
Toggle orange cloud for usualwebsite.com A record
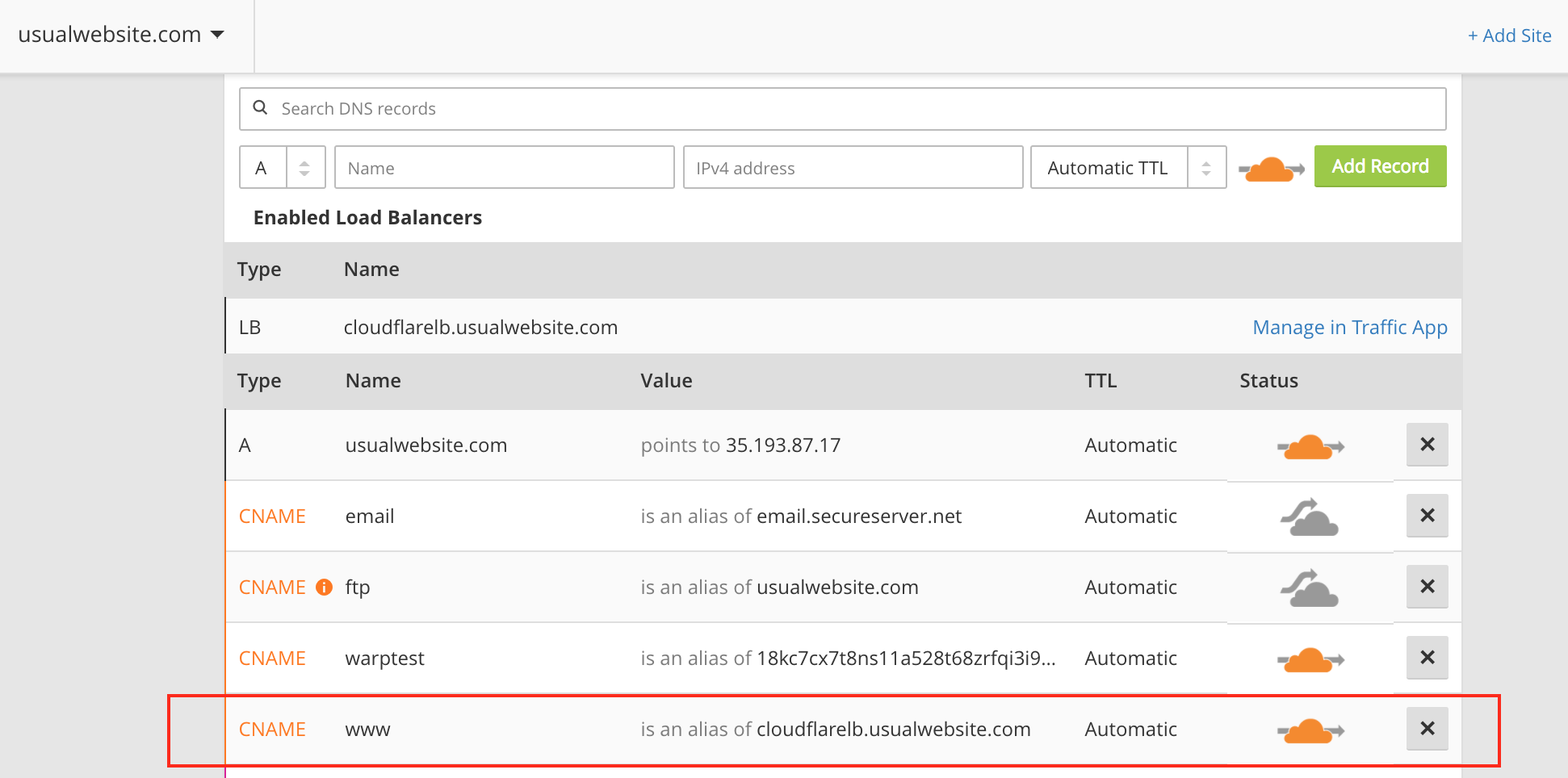[x=1310, y=446]
